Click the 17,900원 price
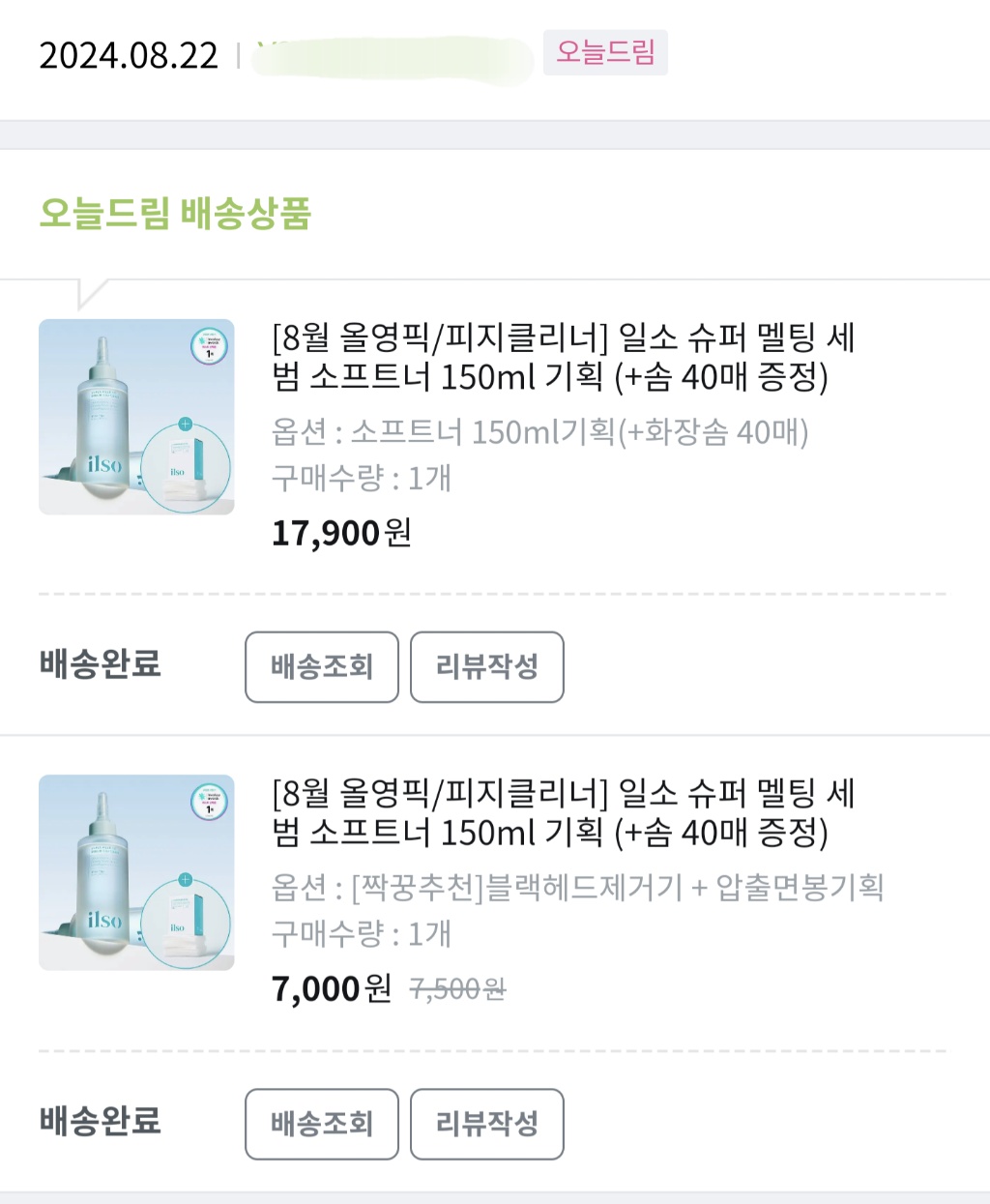The width and height of the screenshot is (990, 1204). (x=341, y=533)
